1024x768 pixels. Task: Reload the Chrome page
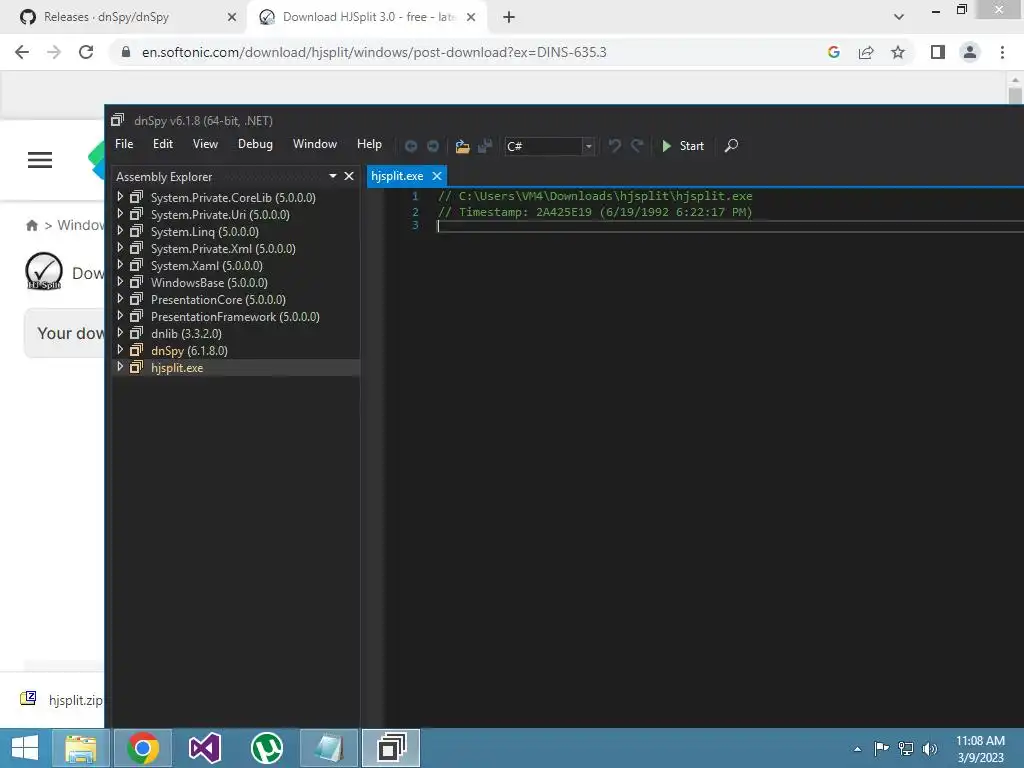86,52
